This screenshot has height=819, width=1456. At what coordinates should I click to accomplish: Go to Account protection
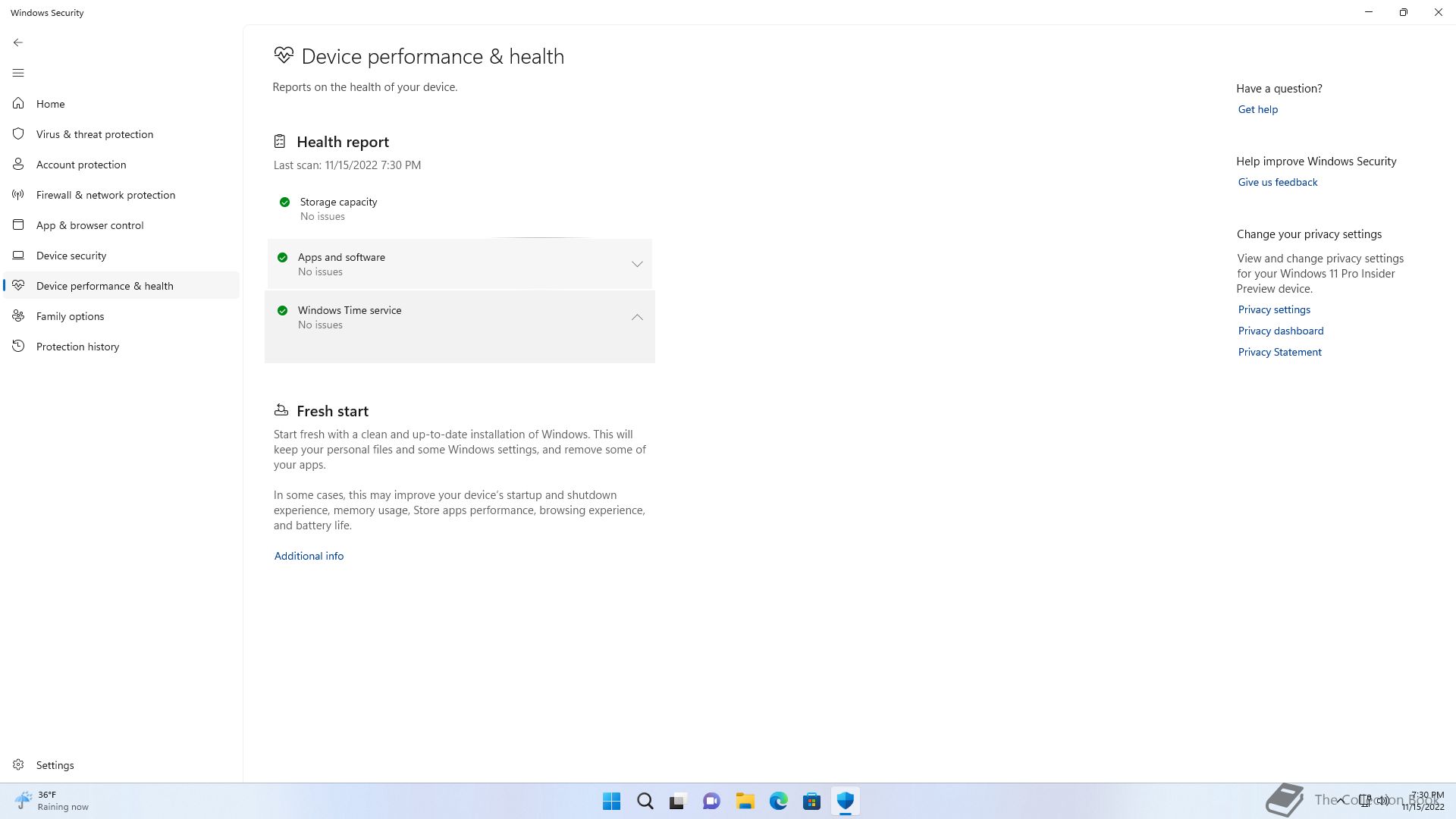121,164
